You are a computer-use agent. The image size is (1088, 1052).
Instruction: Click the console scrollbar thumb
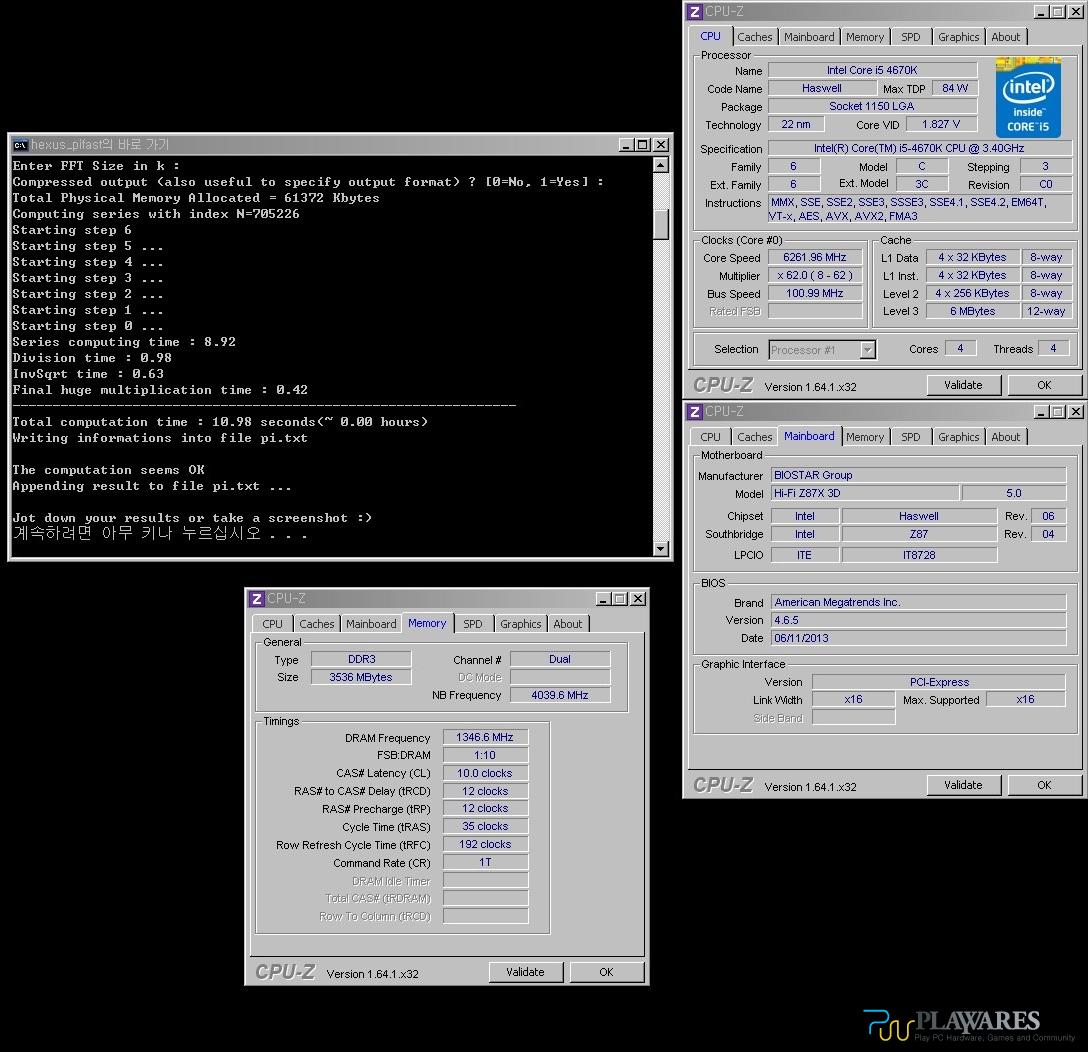point(661,224)
